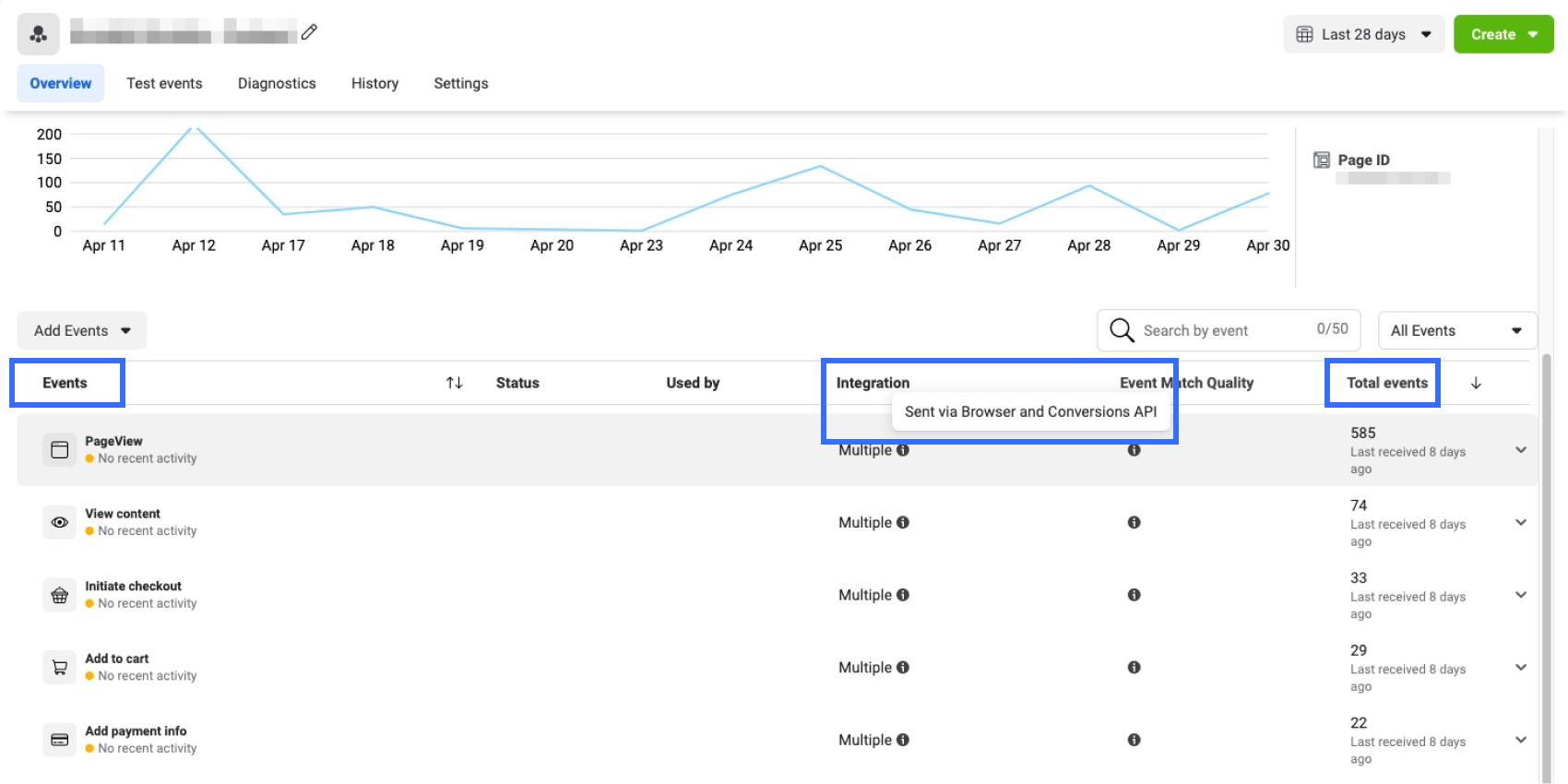Click info icon beside PageView Multiple
Image resolution: width=1568 pixels, height=784 pixels.
(903, 451)
